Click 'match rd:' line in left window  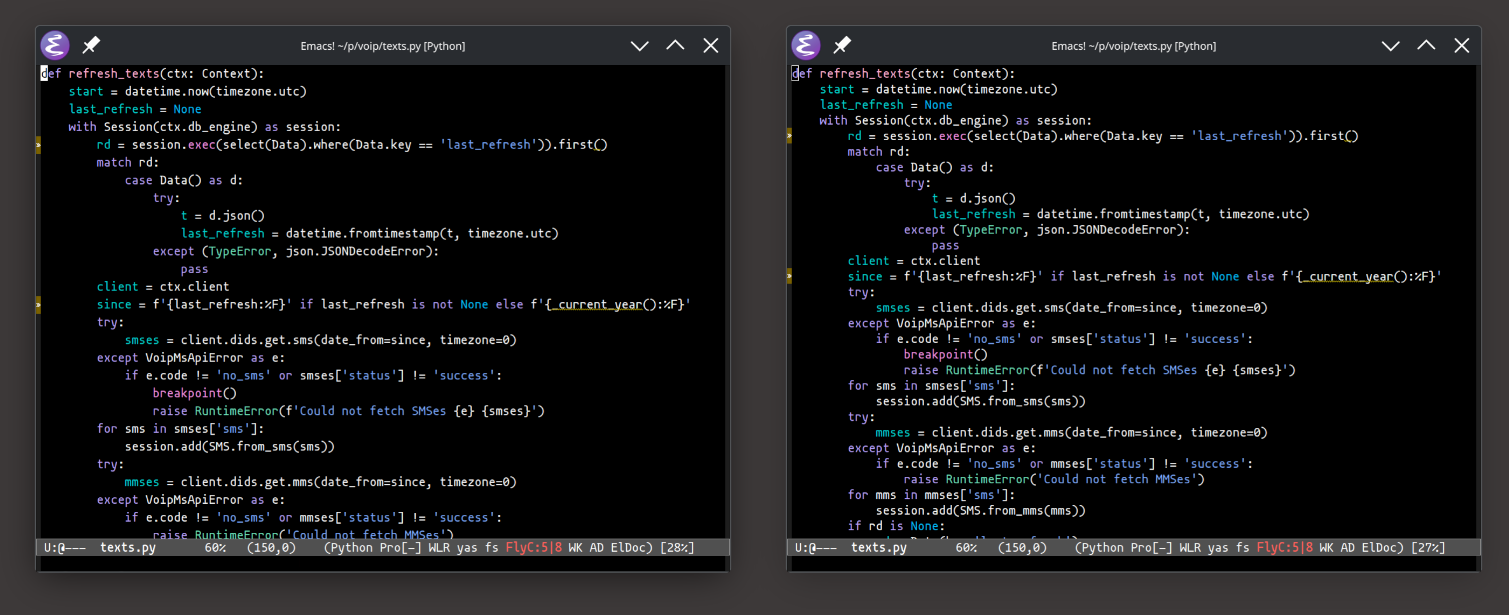click(x=128, y=162)
